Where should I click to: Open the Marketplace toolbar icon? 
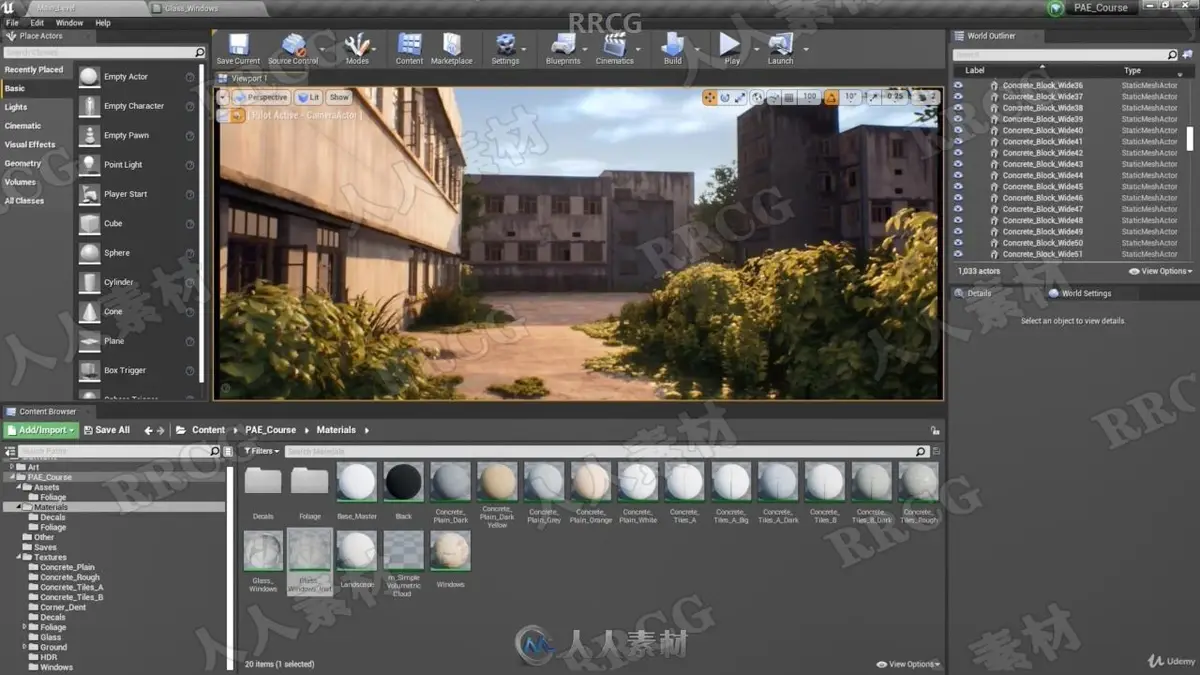(451, 44)
